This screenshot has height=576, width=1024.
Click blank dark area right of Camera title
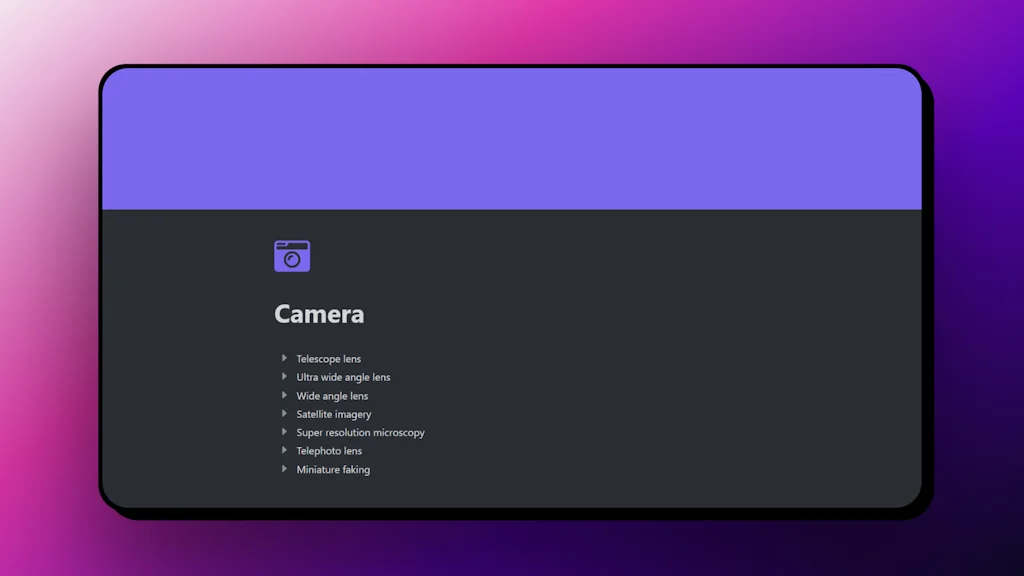click(650, 314)
